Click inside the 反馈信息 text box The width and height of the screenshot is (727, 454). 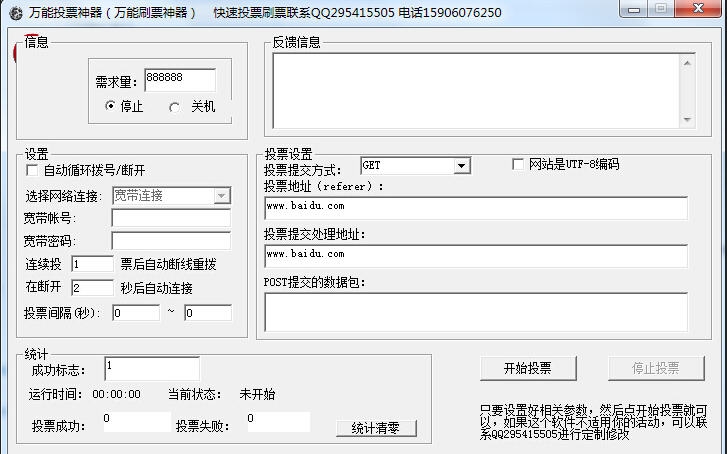coord(476,90)
